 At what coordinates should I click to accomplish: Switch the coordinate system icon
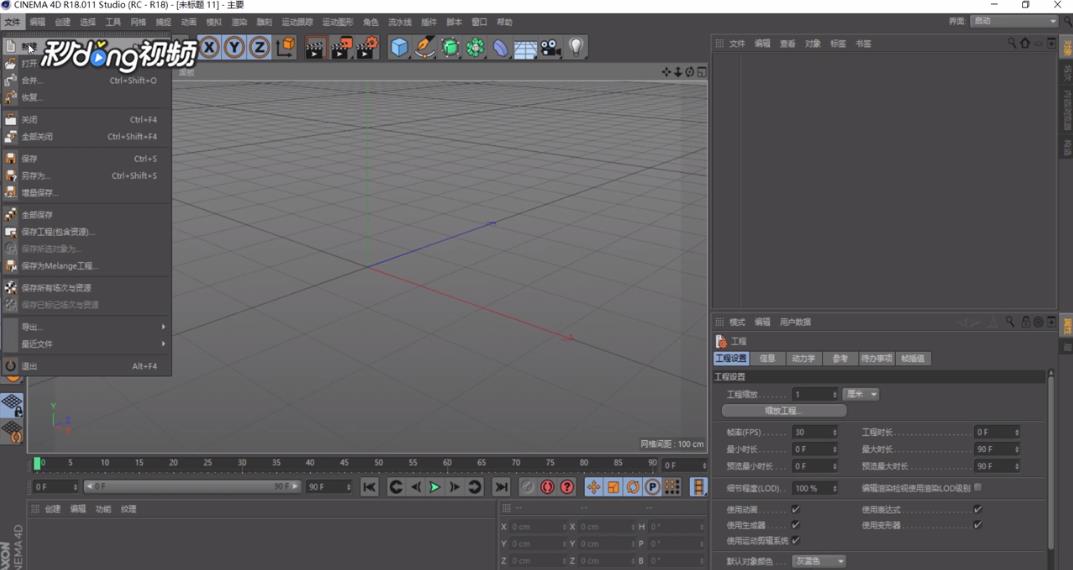[x=286, y=47]
